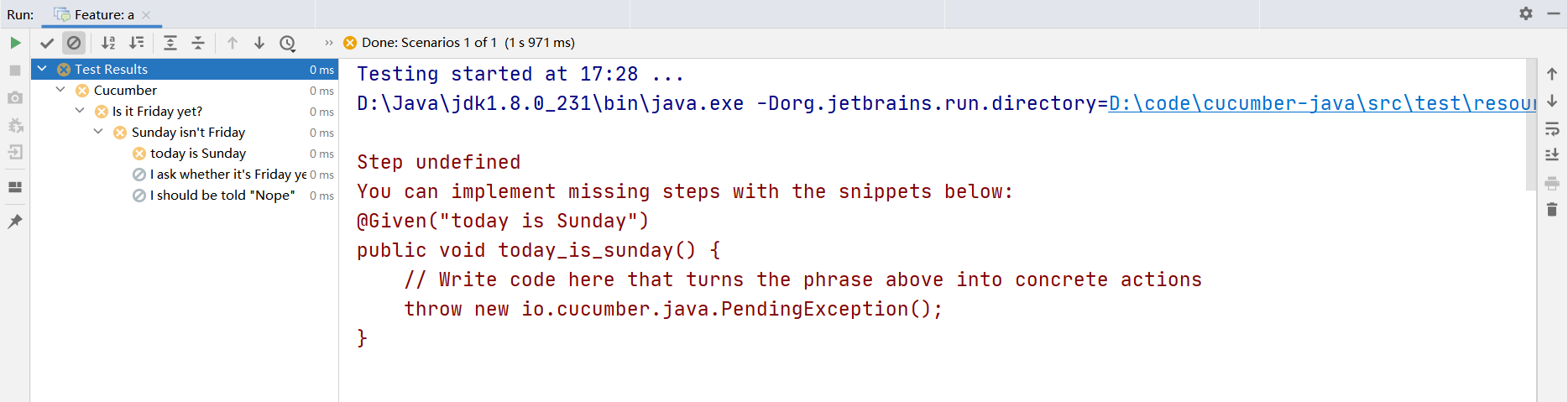Sort tests by duration
The image size is (1568, 402).
coord(136,43)
